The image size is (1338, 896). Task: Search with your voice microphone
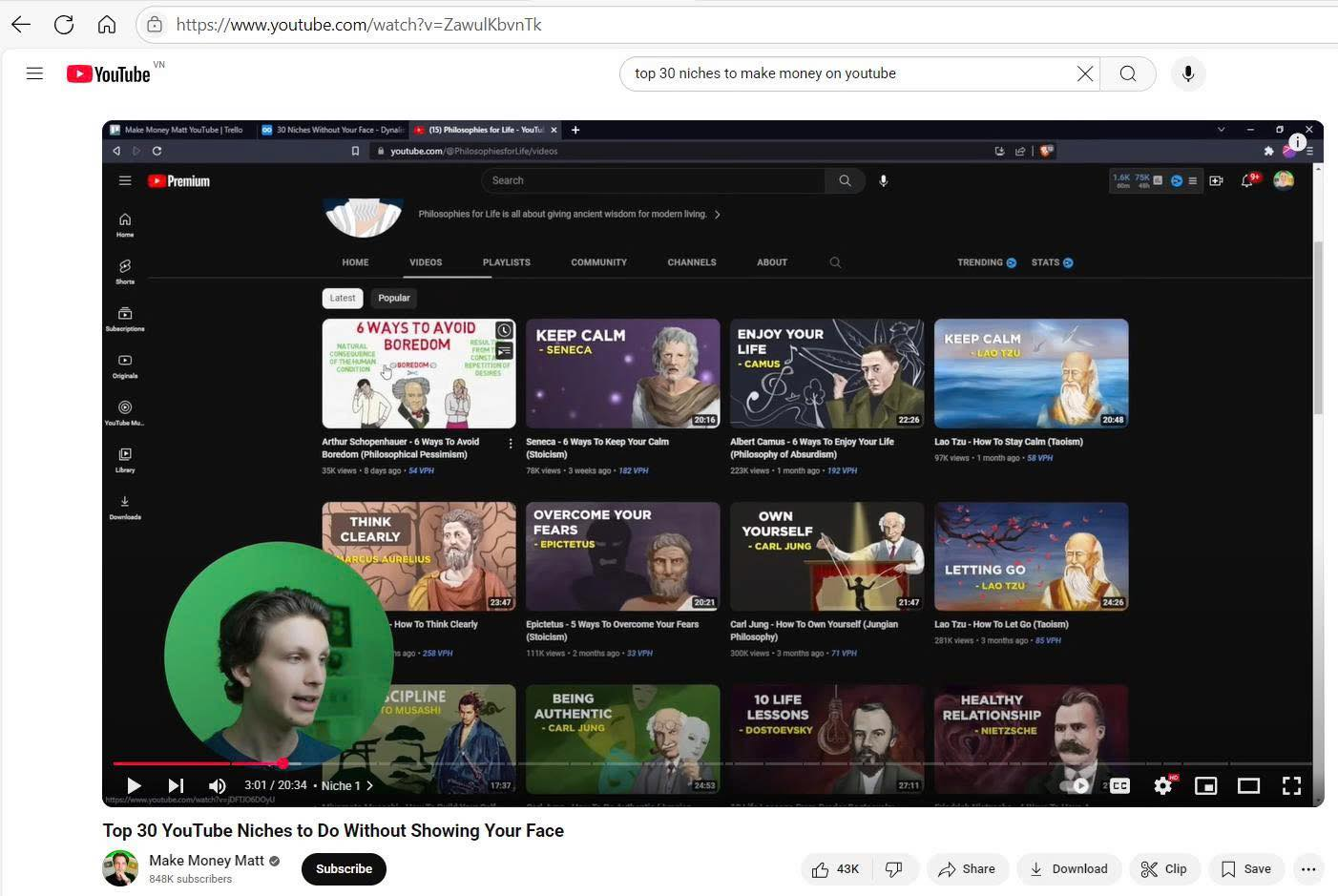[x=1188, y=73]
